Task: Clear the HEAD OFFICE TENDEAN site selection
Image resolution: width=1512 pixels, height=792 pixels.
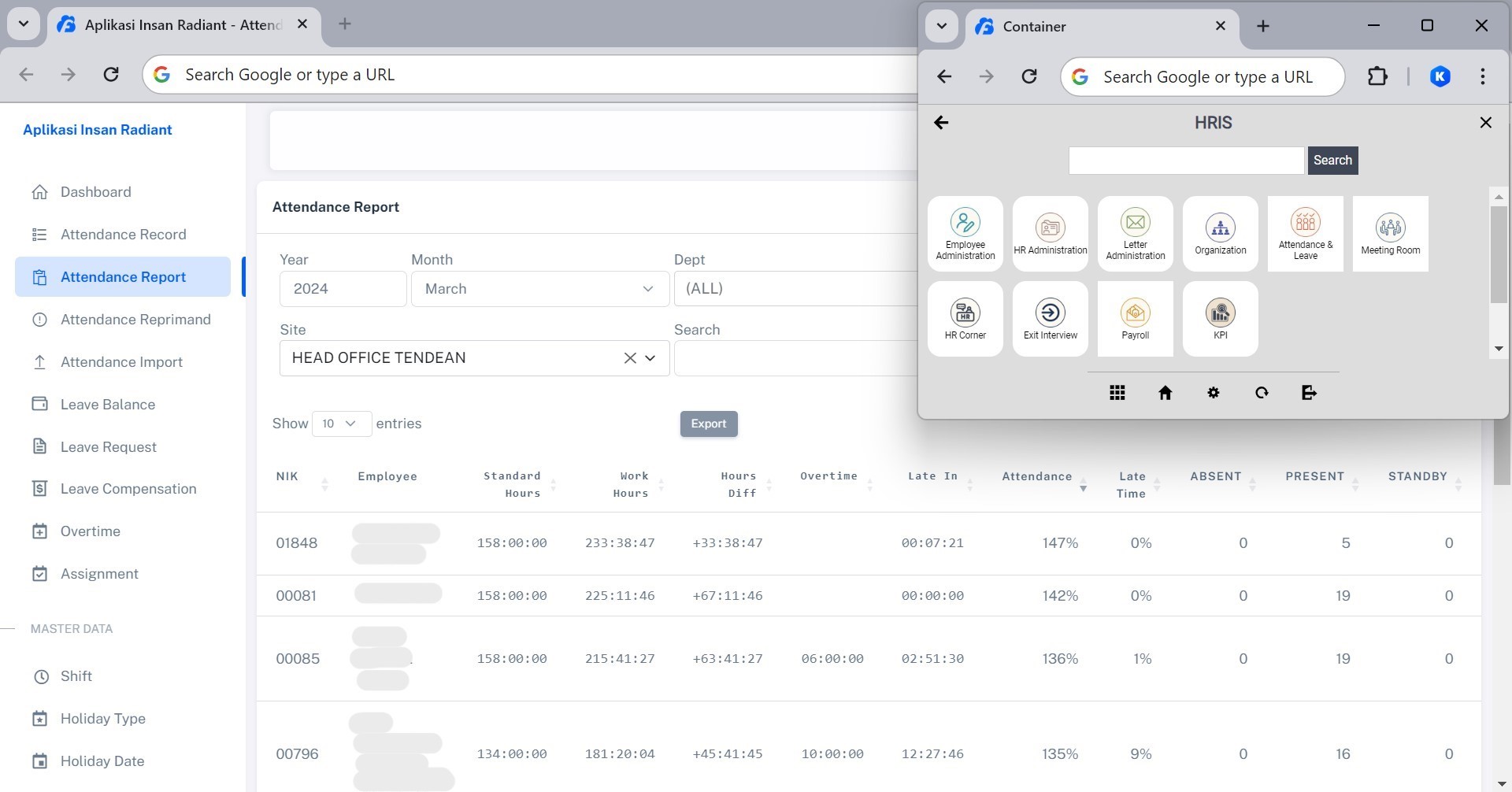Action: [629, 358]
